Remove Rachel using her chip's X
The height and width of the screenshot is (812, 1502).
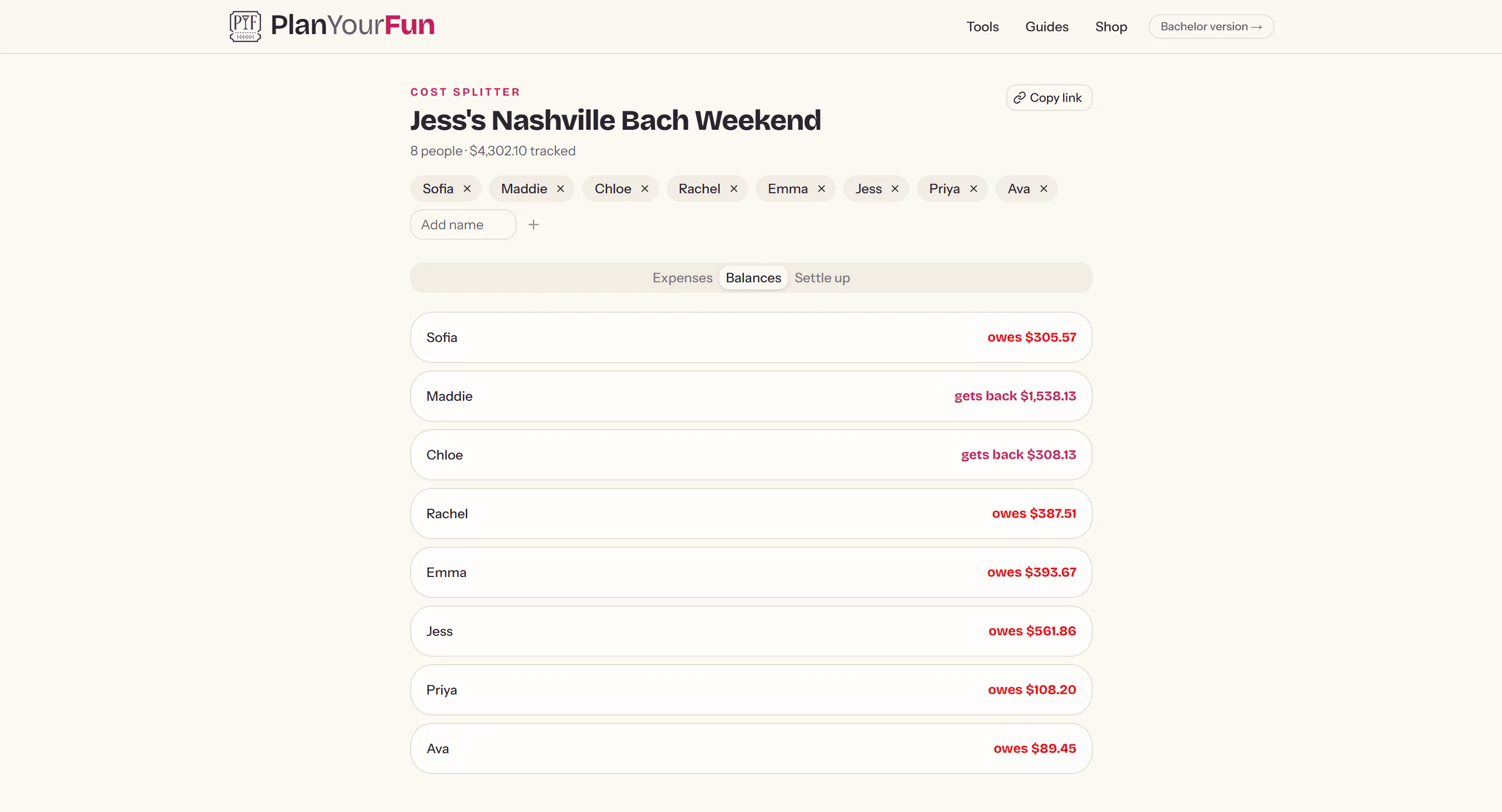coord(734,189)
